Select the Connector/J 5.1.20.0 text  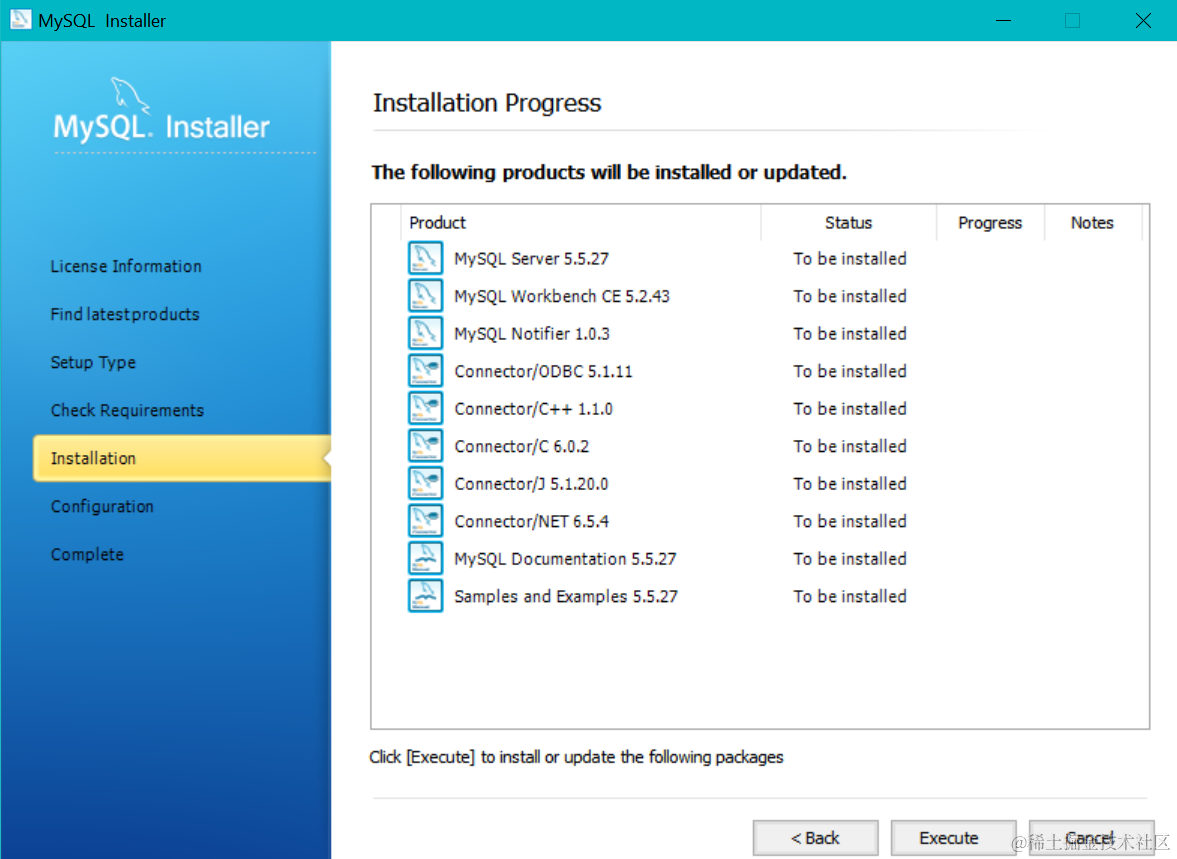click(x=531, y=484)
